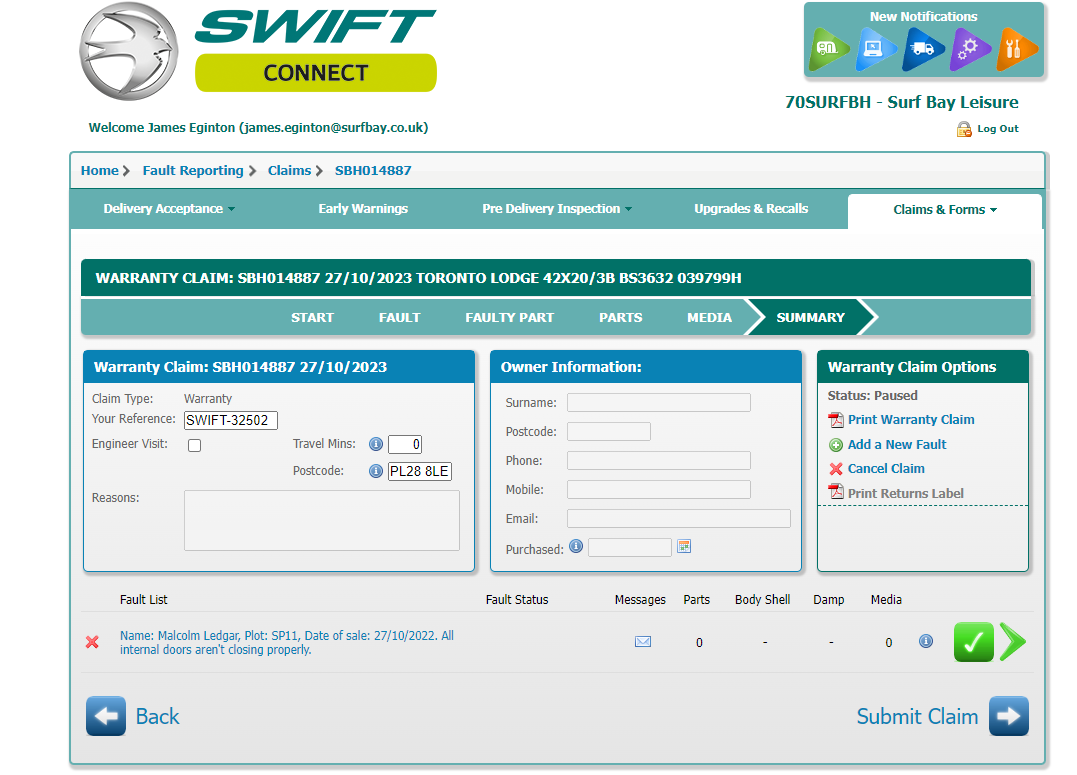Click the owner Postcode field
Viewport: 1077px width, 775px height.
(609, 431)
